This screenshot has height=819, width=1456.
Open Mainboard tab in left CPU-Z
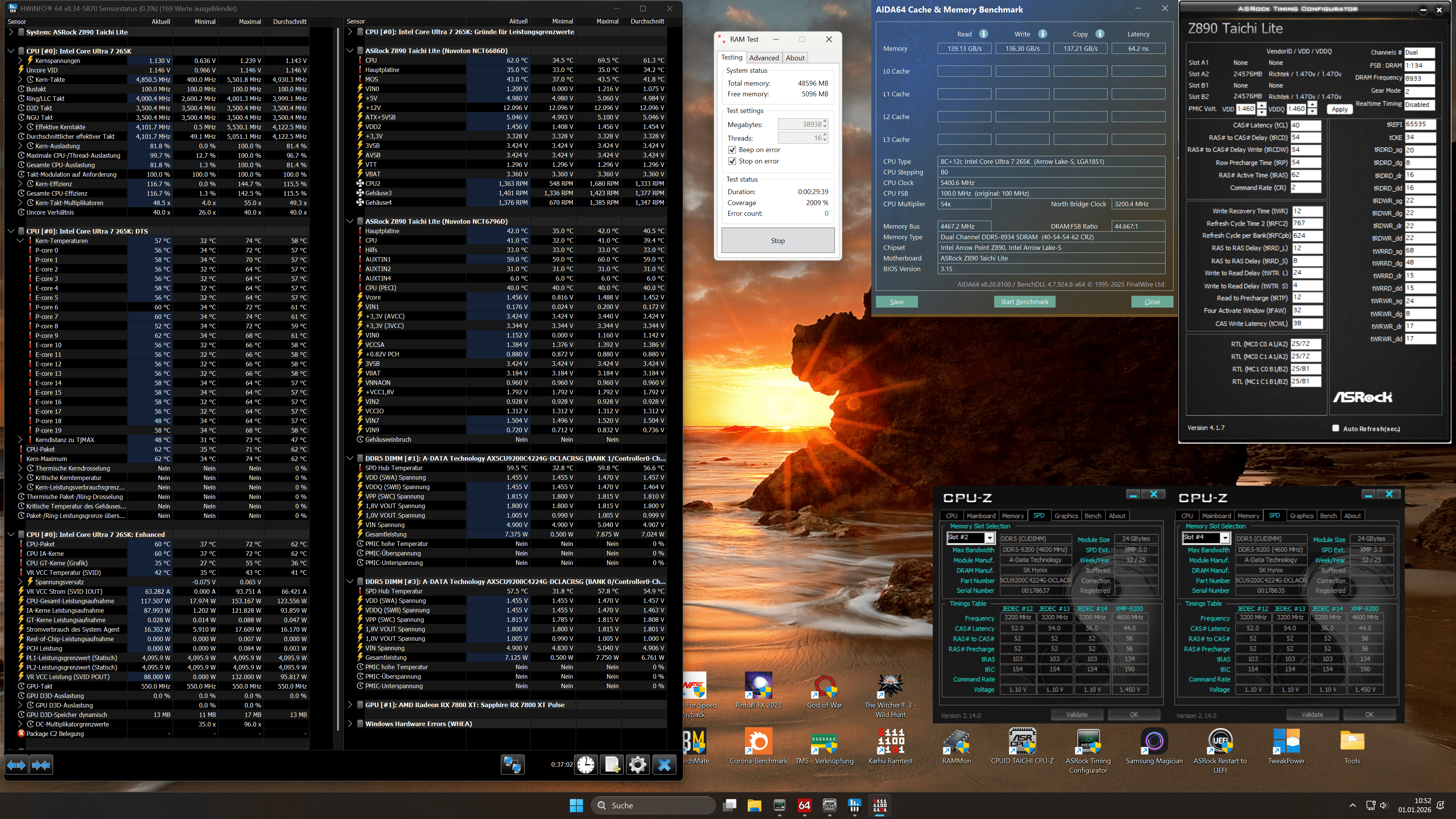coord(981,516)
